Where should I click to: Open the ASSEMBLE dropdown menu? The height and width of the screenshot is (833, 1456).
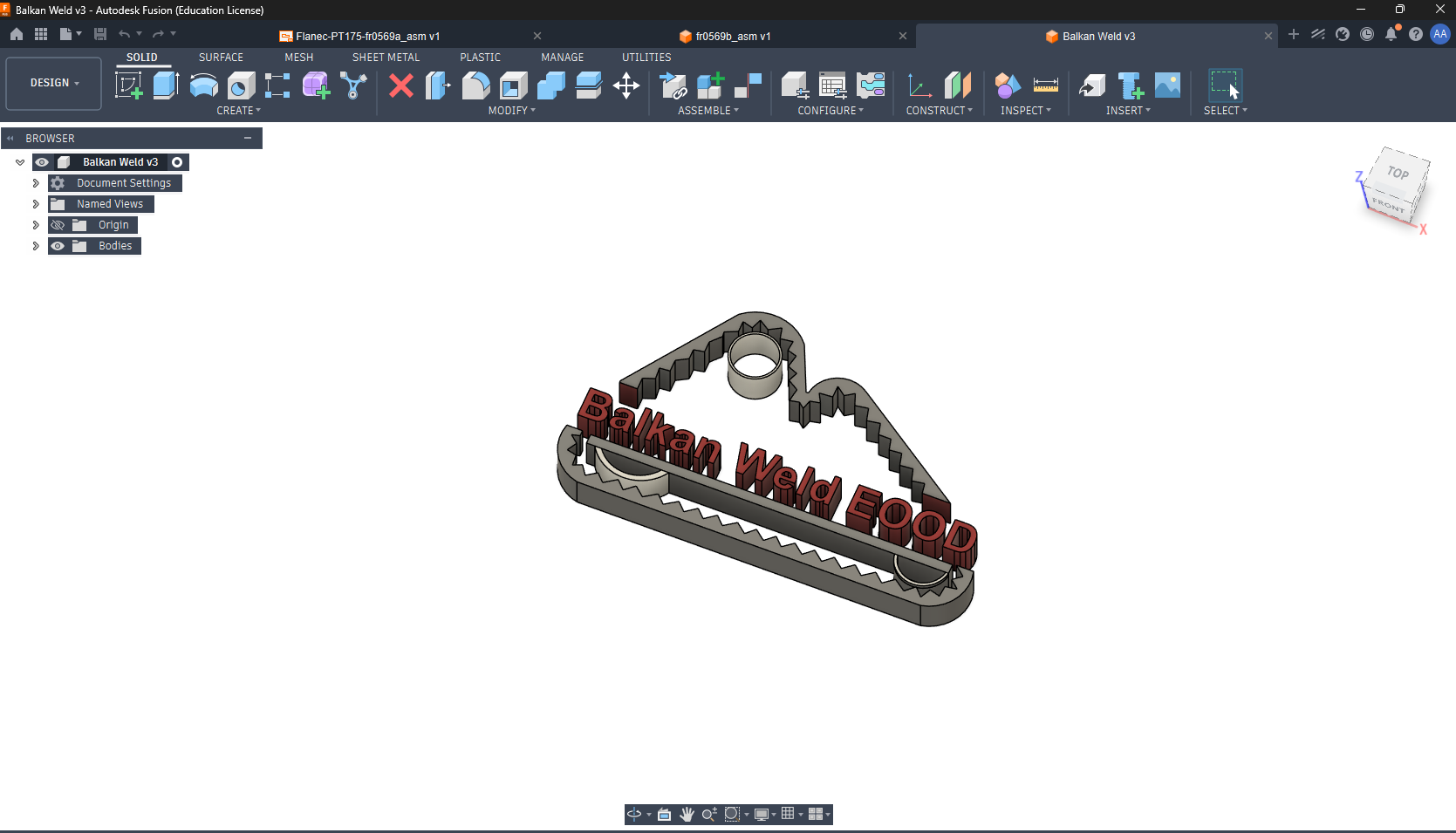tap(708, 111)
